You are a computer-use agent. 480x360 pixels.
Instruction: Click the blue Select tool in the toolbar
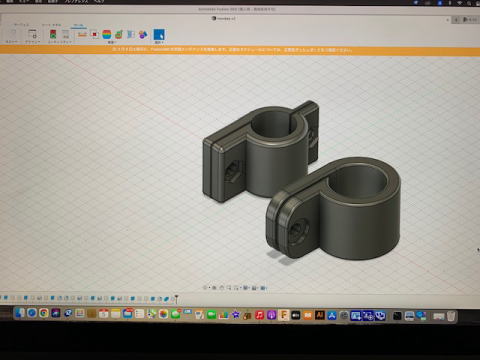click(x=159, y=34)
